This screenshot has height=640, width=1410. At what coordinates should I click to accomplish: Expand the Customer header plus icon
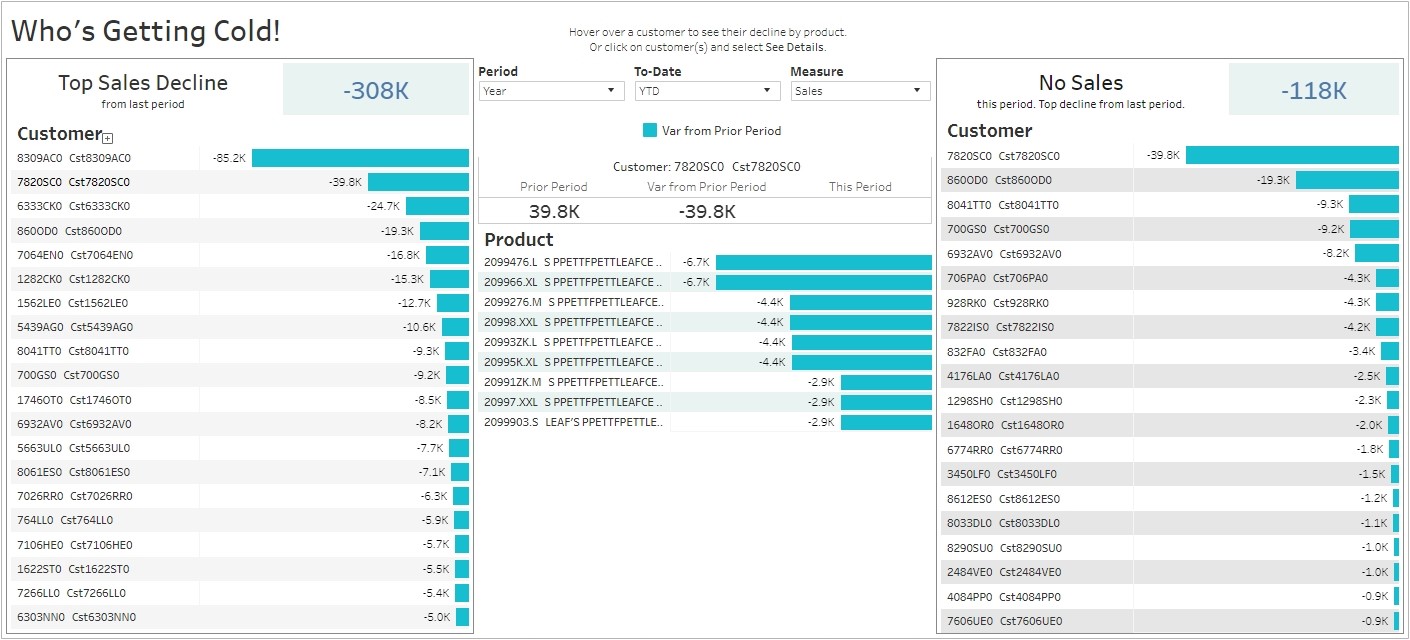click(x=108, y=138)
